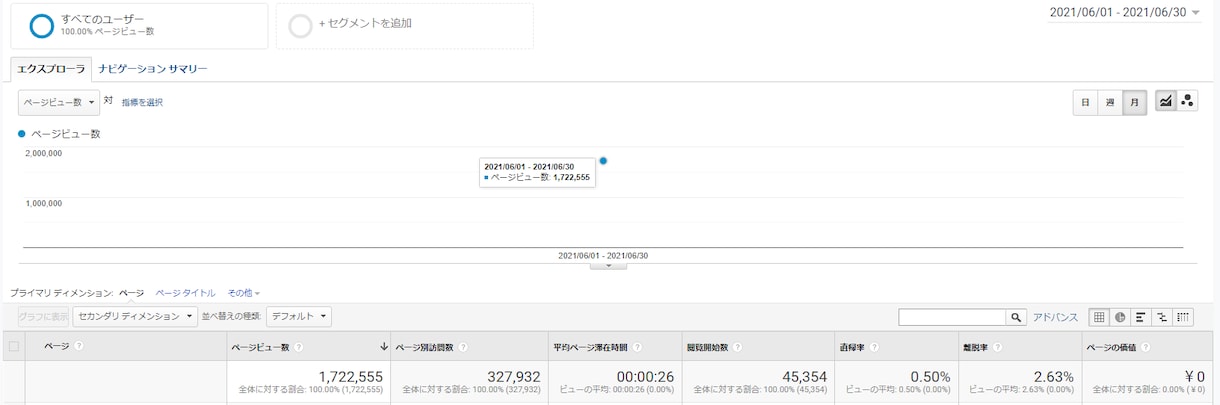Open help icon next to ページ別訪問数 header

click(464, 347)
